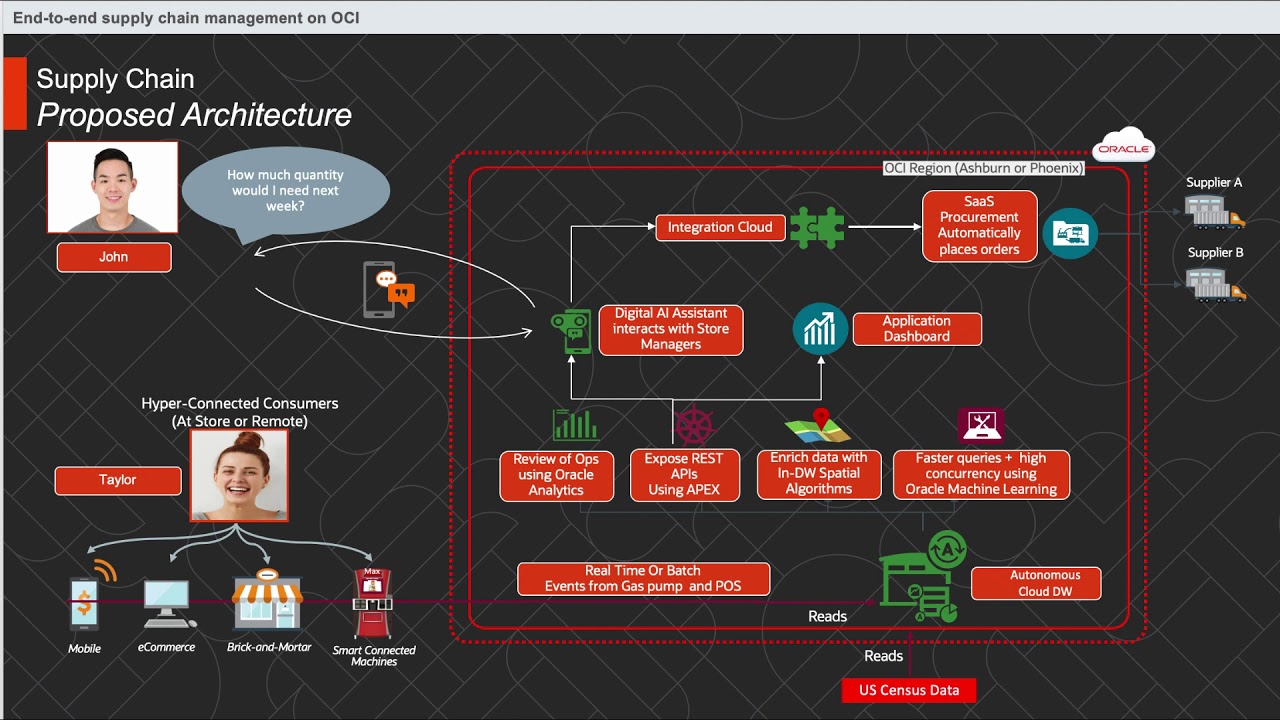
Task: Click the Smart Connected Machines caption
Action: 374,656
